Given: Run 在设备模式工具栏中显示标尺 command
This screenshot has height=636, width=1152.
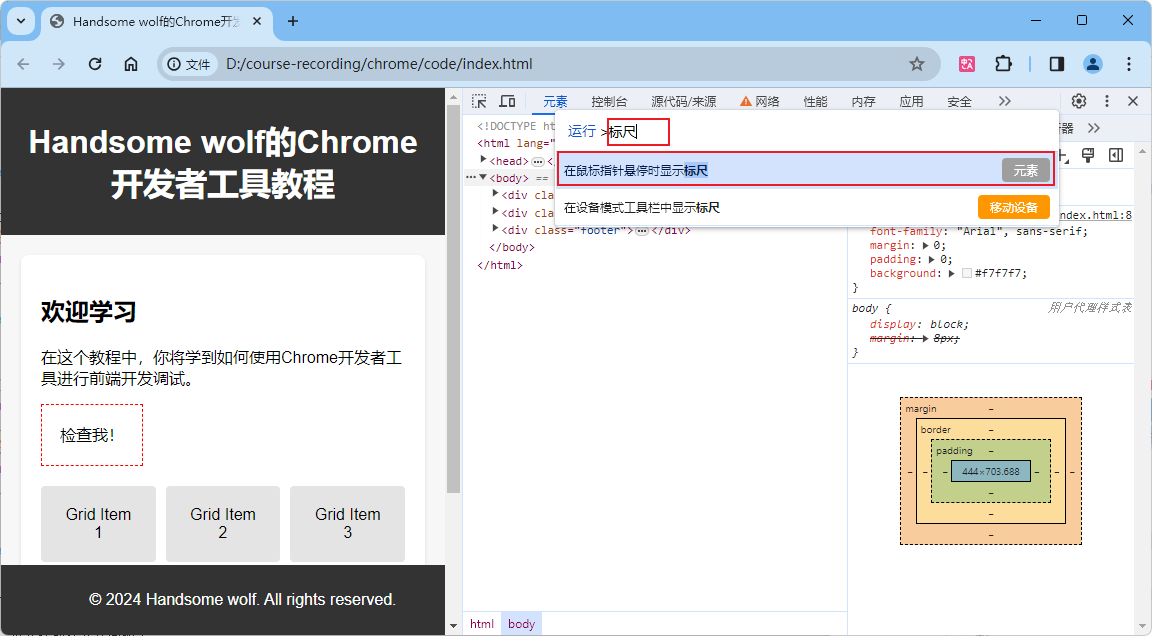Looking at the screenshot, I should pyautogui.click(x=806, y=207).
